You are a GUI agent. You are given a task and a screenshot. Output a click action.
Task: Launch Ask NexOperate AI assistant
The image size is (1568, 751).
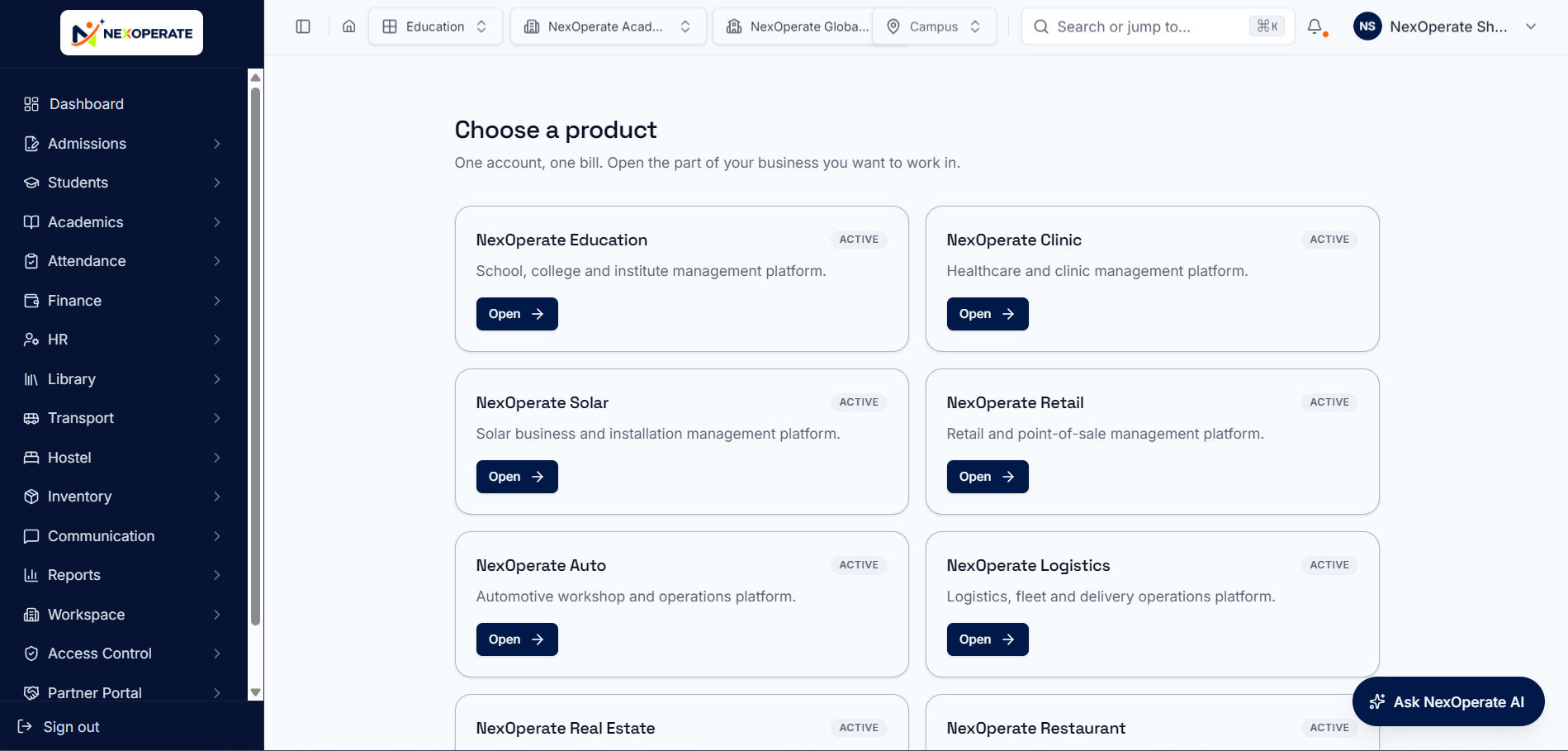(x=1448, y=701)
